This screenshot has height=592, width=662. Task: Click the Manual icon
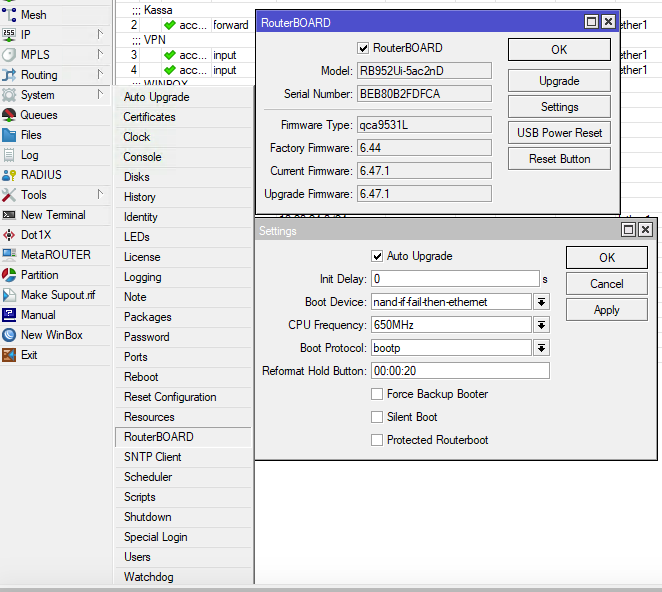pos(9,315)
